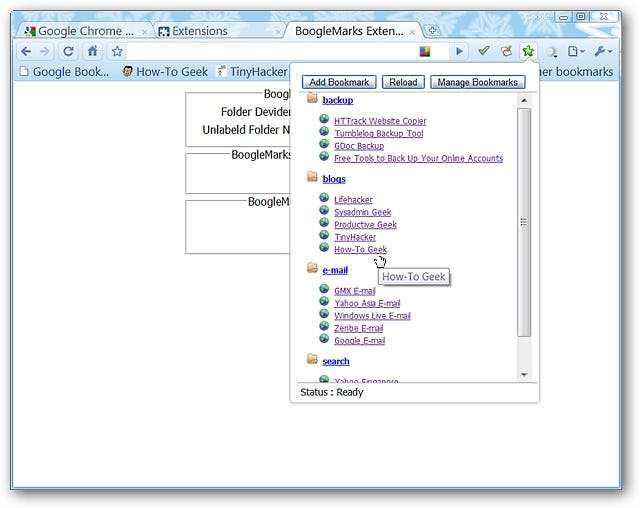The height and width of the screenshot is (508, 640).
Task: Click the BoogleMarks green star extension icon
Action: point(528,51)
